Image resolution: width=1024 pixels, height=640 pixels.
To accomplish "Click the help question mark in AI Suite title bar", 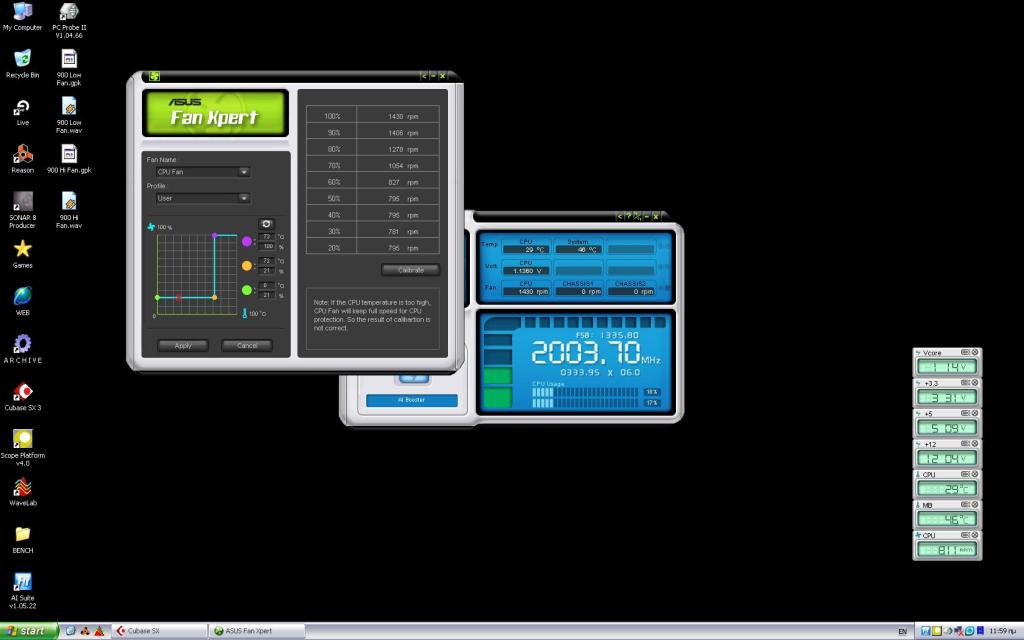I will [628, 216].
